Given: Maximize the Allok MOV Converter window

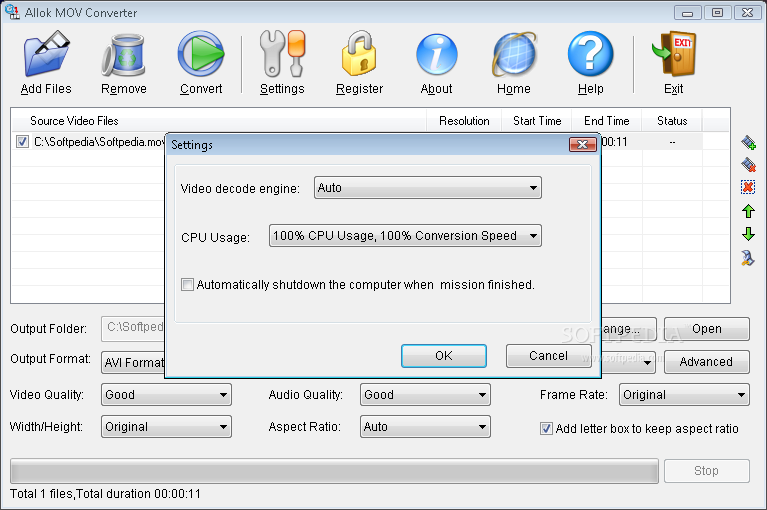Looking at the screenshot, I should coord(717,13).
